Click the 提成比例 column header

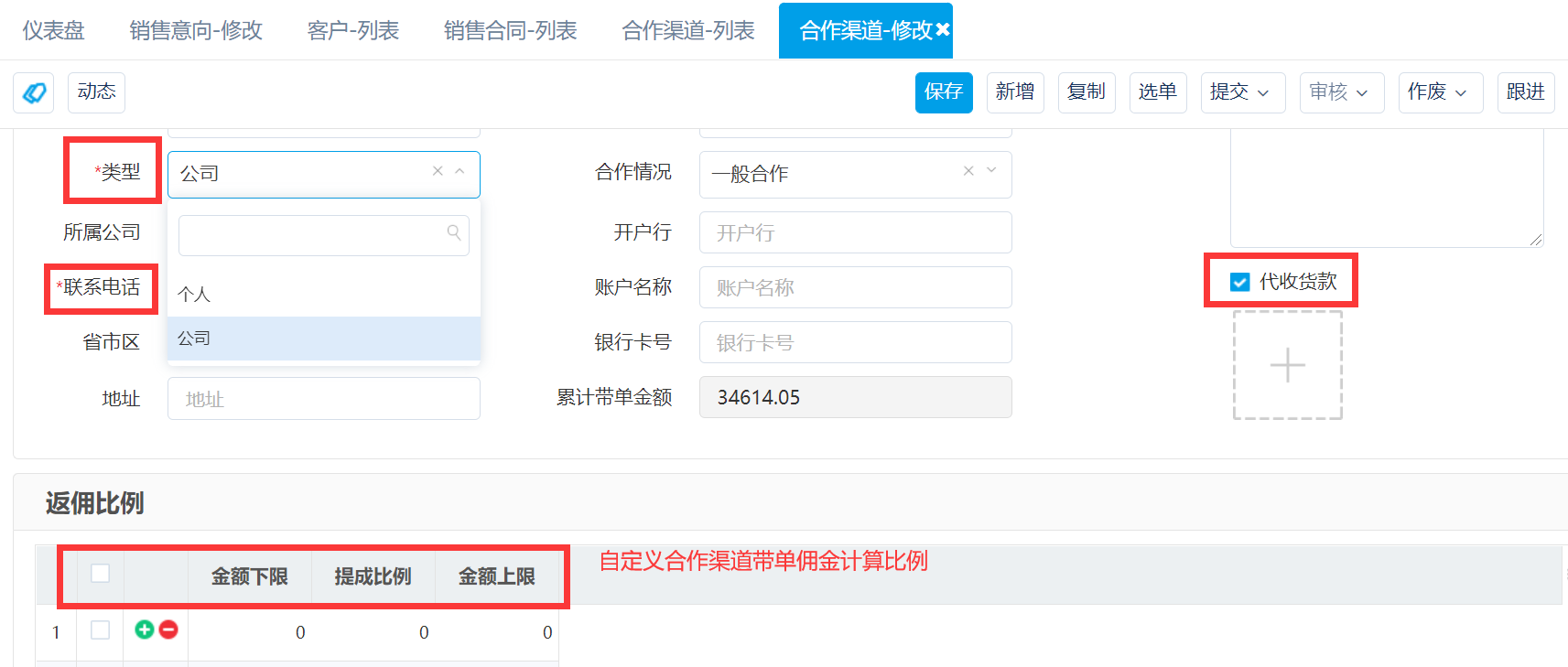pos(373,576)
